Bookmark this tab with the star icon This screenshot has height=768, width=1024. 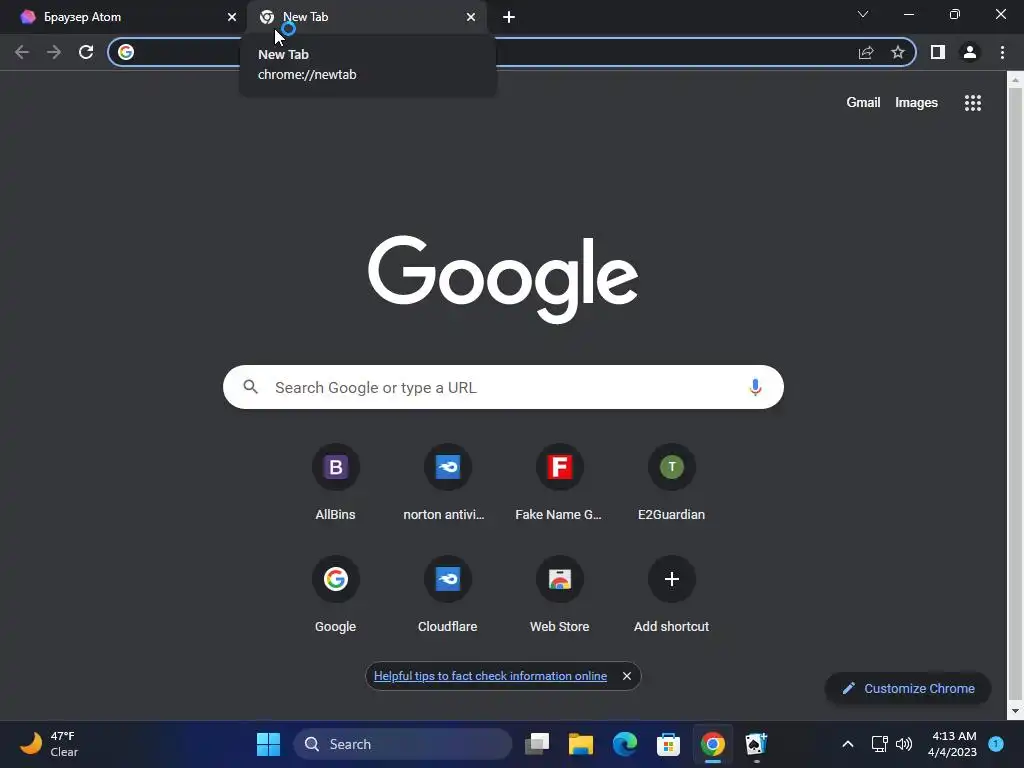click(898, 52)
